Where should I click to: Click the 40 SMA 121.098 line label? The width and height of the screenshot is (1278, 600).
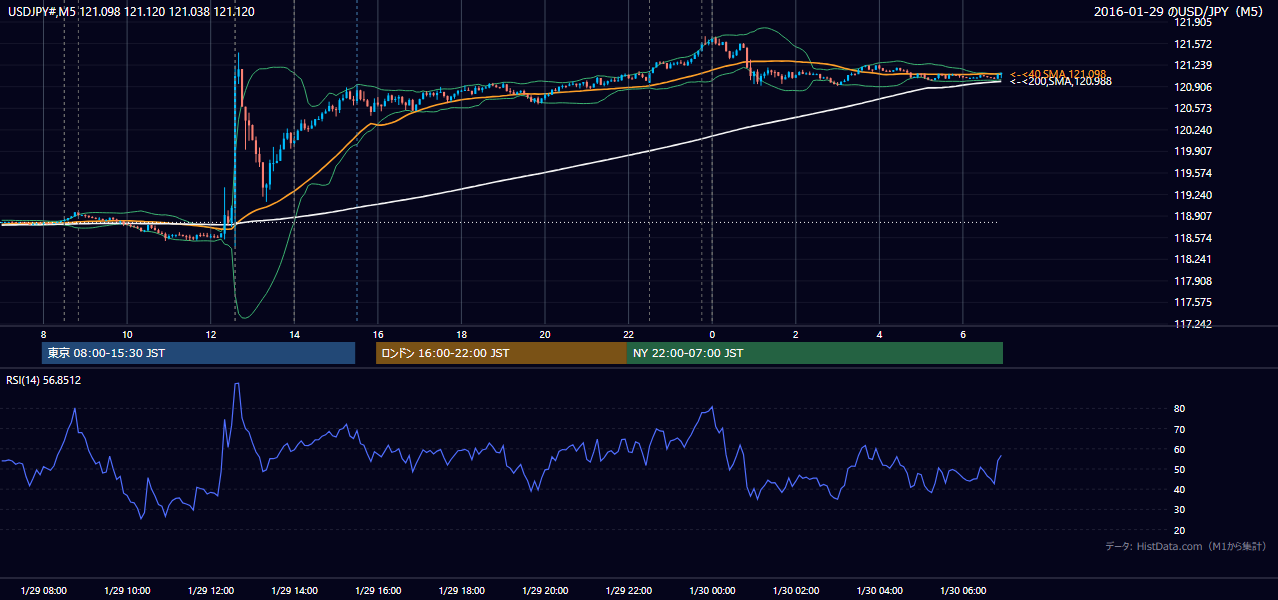point(1058,74)
